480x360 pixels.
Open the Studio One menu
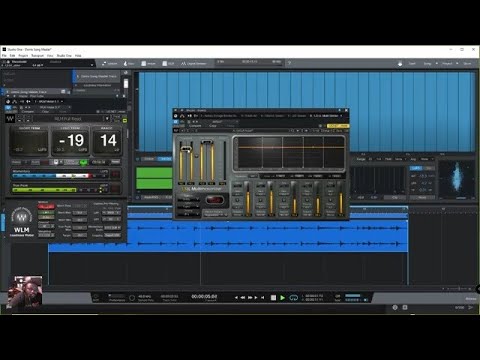point(64,56)
